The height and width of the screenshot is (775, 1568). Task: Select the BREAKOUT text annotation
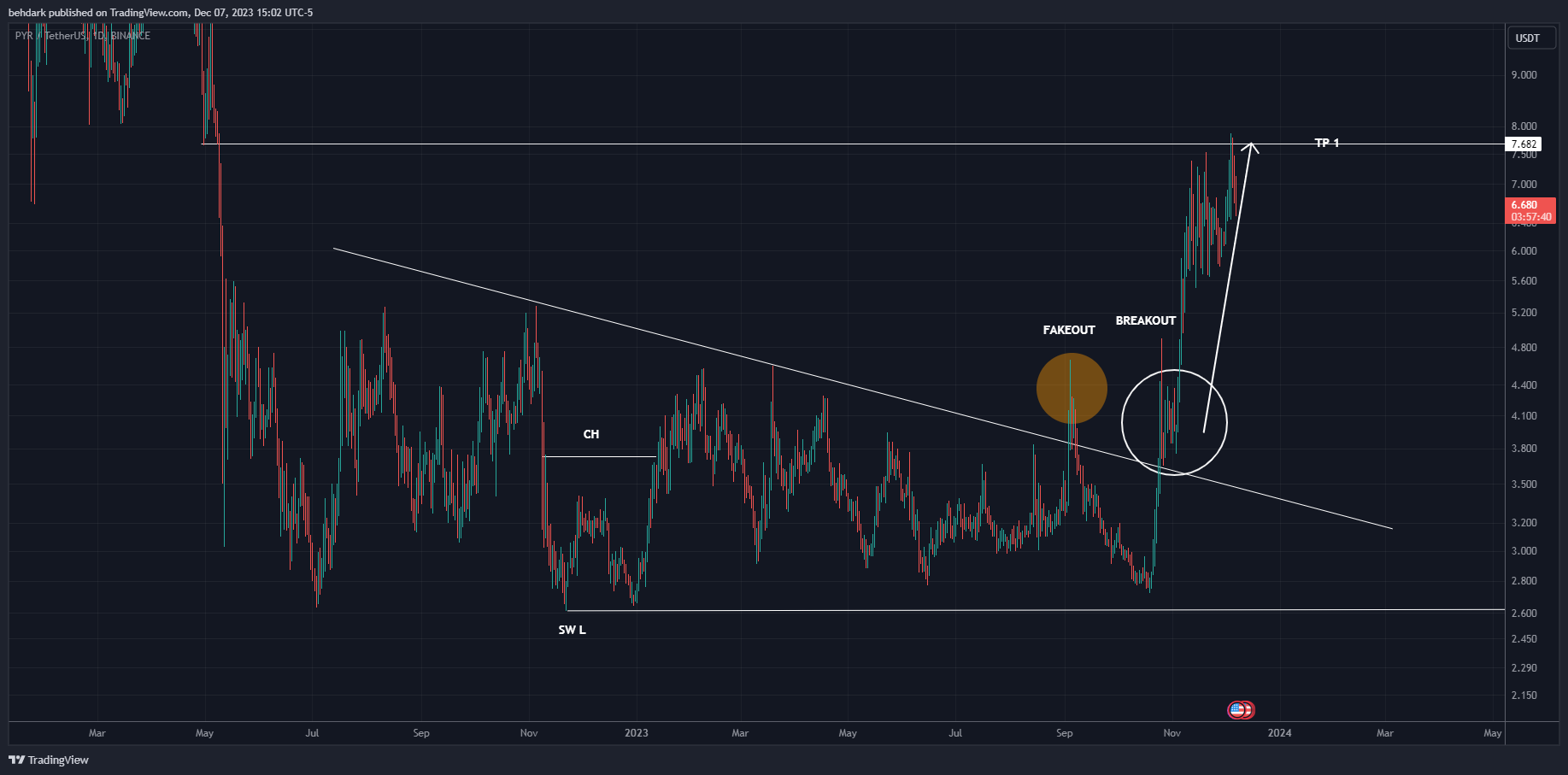(x=1146, y=320)
